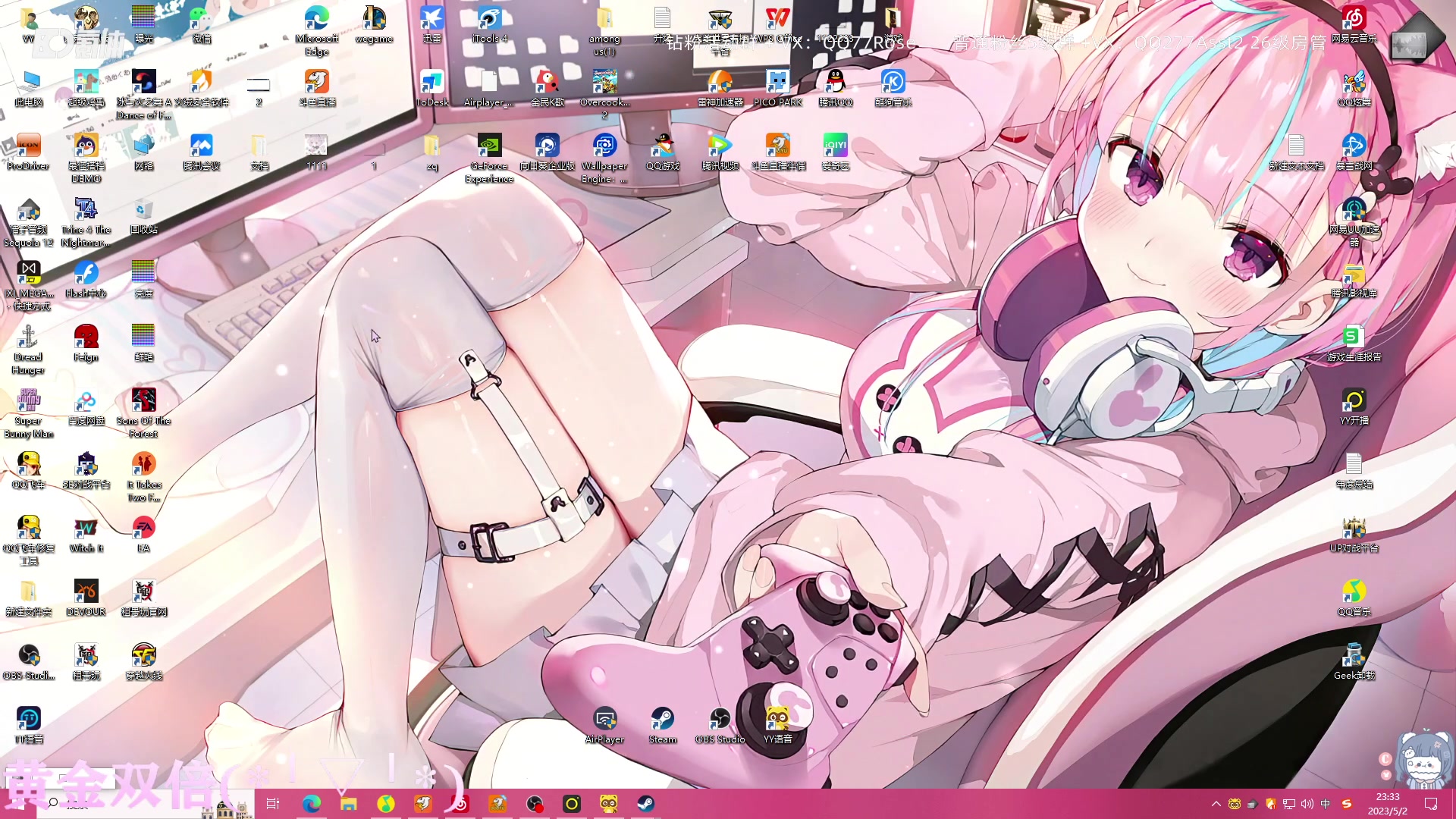Launch the YY开播 desktop icon
Image resolution: width=1456 pixels, height=819 pixels.
pos(1354,406)
